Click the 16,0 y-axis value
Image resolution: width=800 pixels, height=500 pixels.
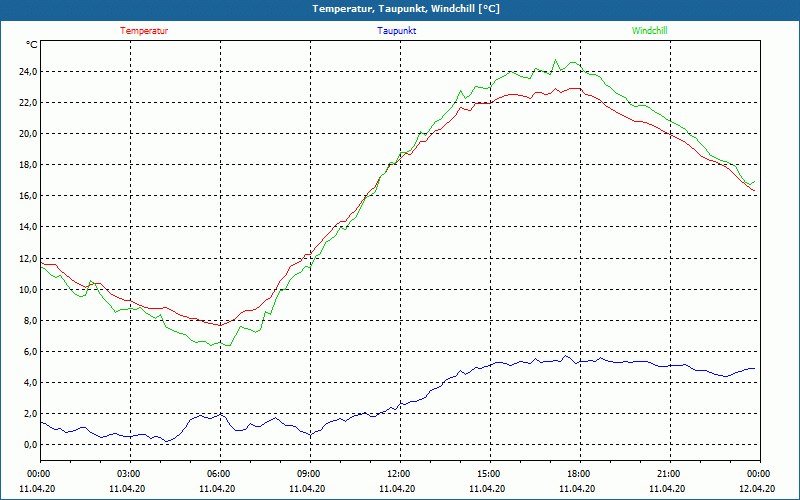[27, 196]
